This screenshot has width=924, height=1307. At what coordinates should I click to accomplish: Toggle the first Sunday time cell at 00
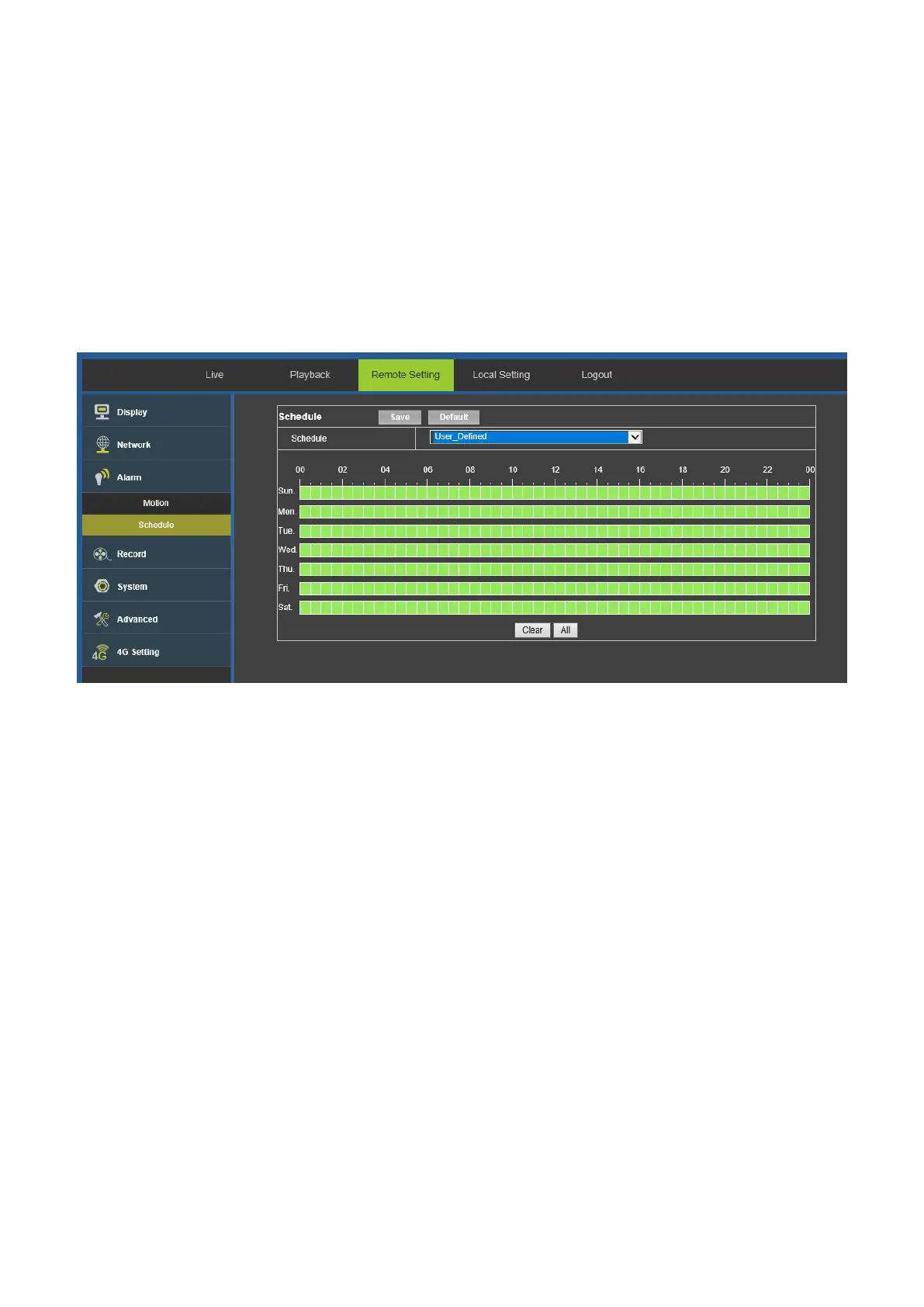(x=305, y=492)
